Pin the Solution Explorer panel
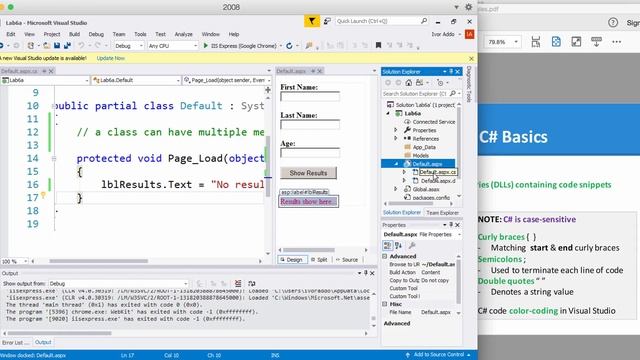Image resolution: width=640 pixels, height=360 pixels. pos(451,71)
